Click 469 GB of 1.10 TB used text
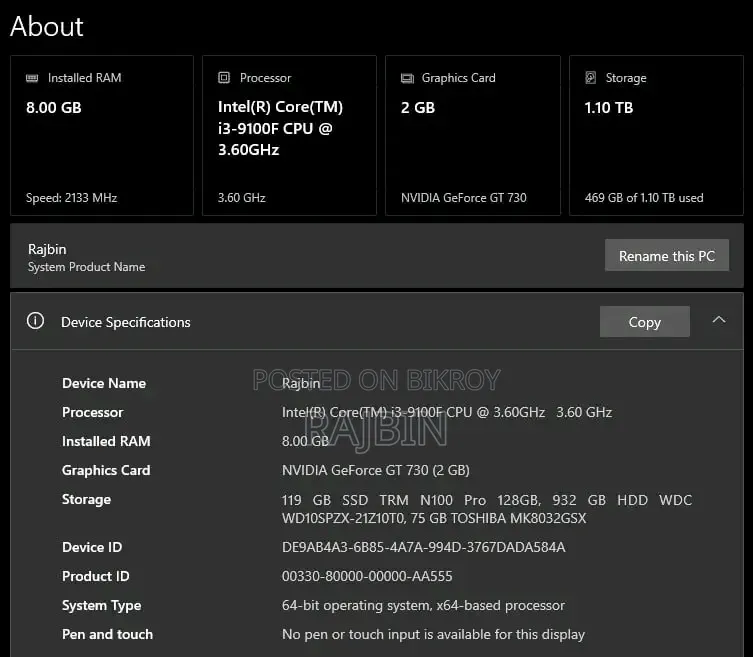The height and width of the screenshot is (657, 753). 644,197
